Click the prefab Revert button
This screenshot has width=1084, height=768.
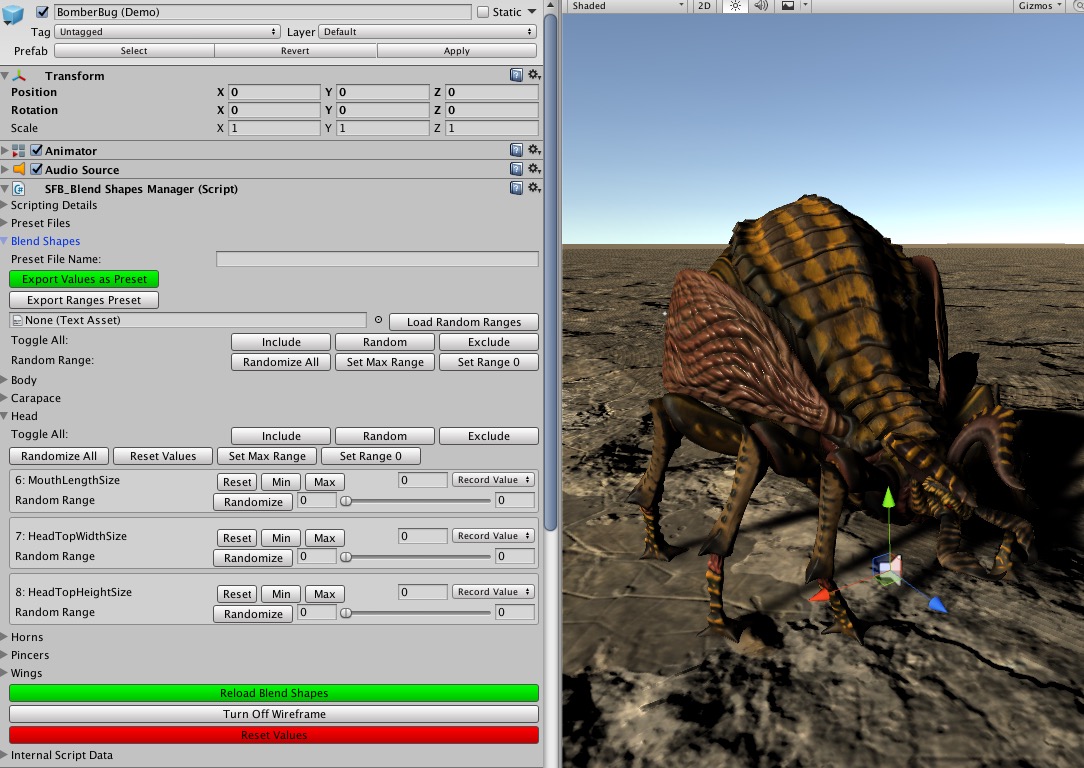point(295,50)
